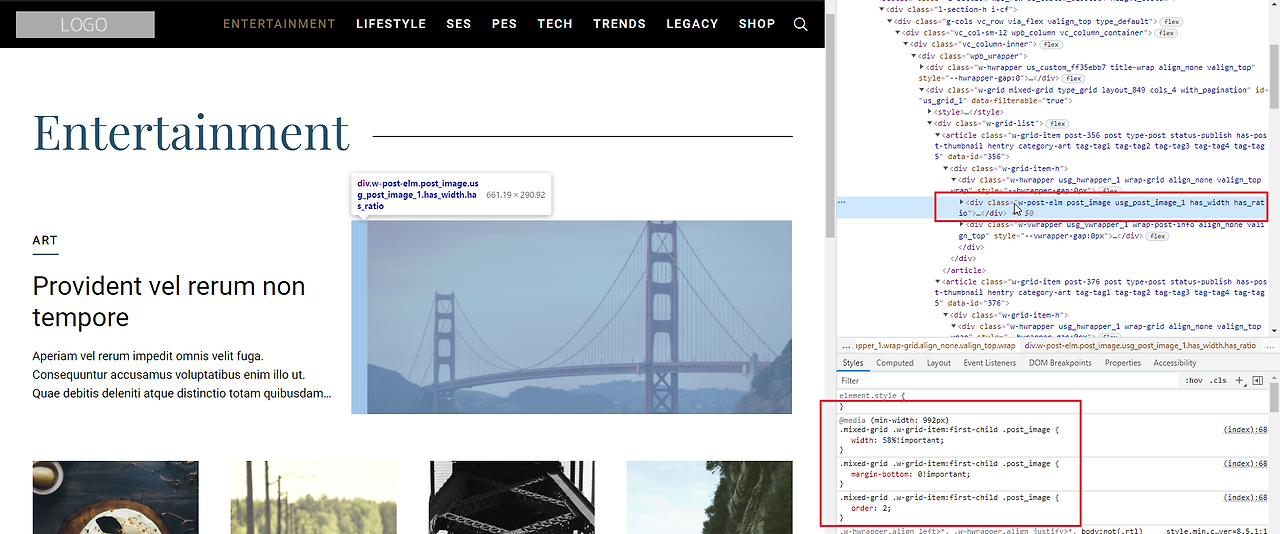Open style.min.css source link
Screen dimensions: 1280x534
[x=1219, y=530]
